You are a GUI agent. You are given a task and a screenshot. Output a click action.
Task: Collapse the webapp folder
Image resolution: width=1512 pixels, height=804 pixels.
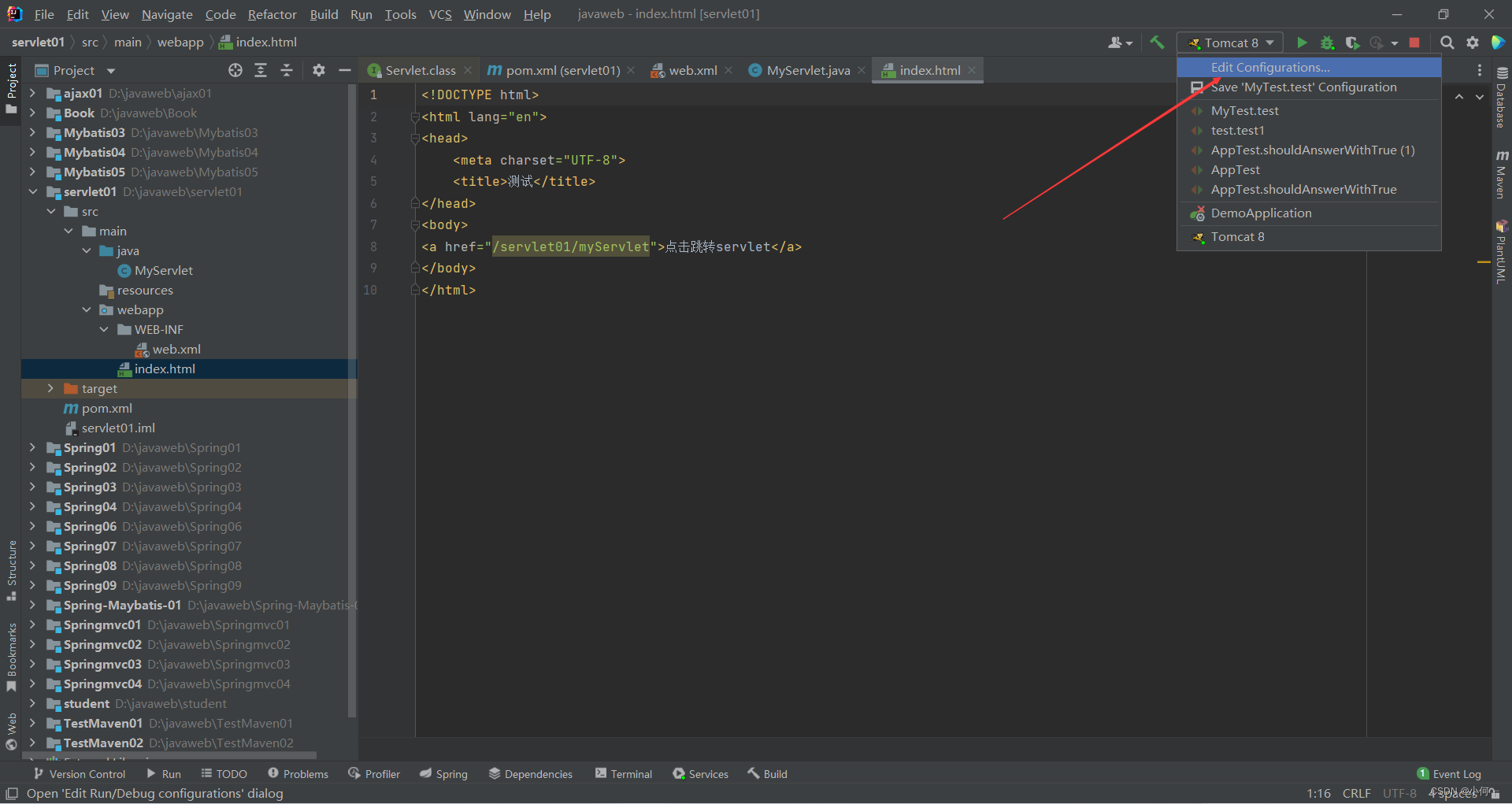[87, 309]
